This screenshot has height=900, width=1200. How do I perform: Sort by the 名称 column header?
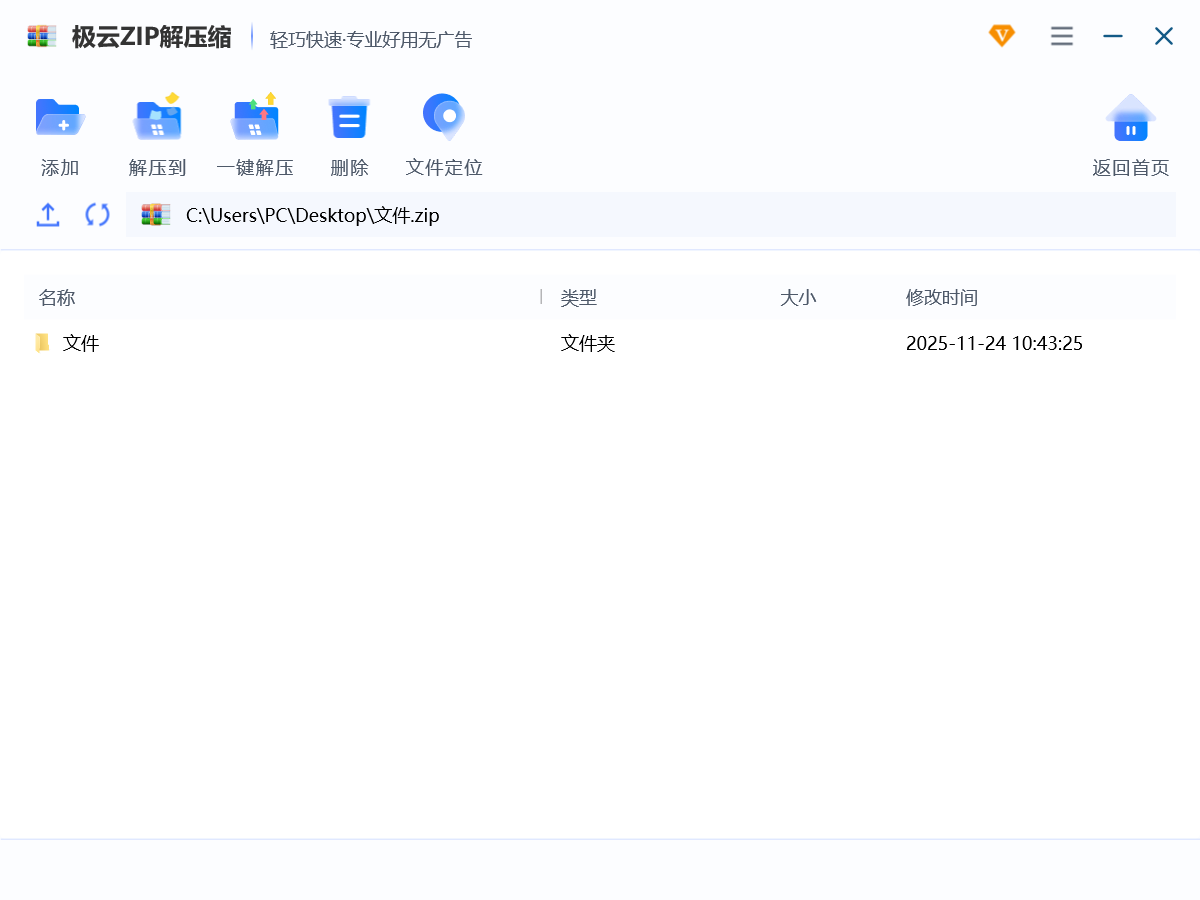57,298
